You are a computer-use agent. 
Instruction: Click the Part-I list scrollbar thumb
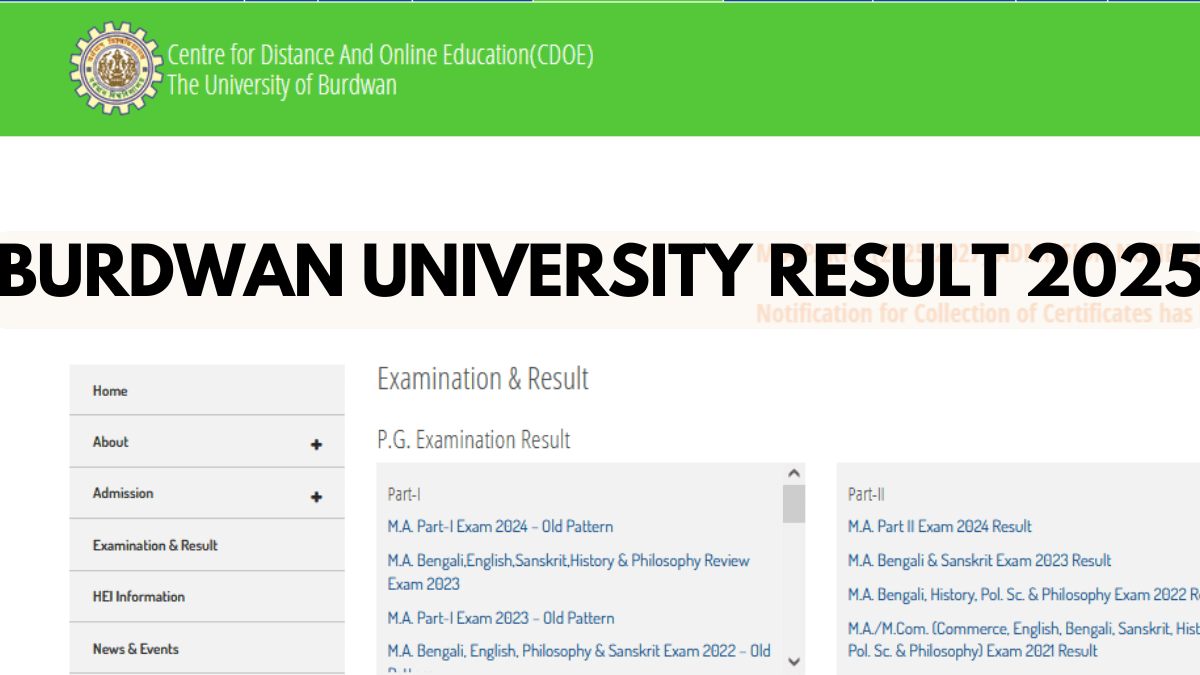tap(794, 504)
